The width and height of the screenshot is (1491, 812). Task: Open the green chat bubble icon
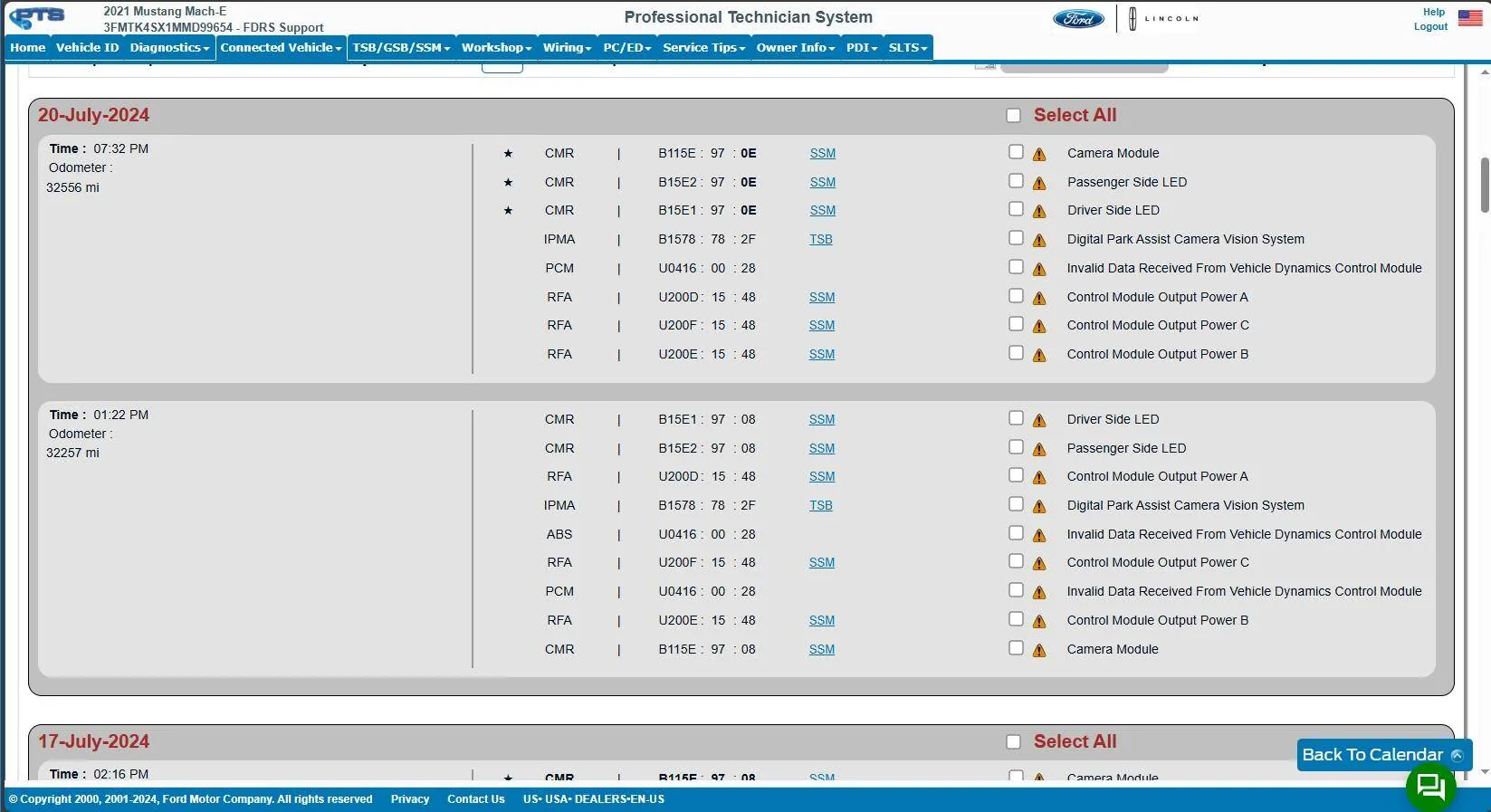coord(1430,787)
